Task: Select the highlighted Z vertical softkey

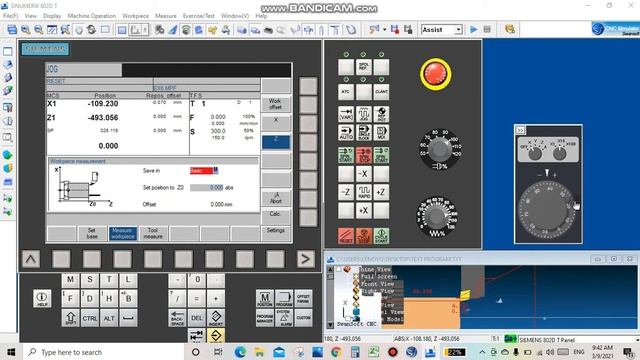Action: click(276, 142)
